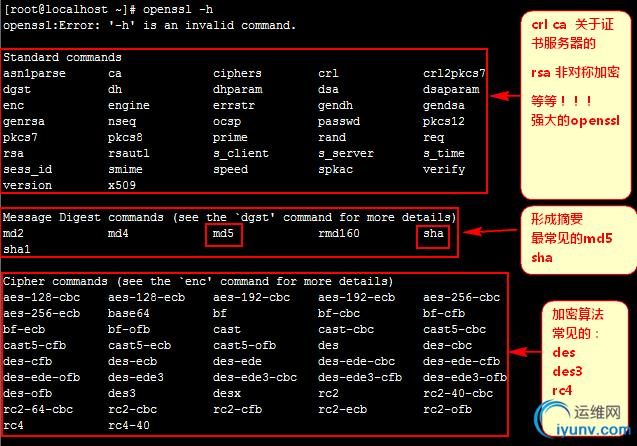Select the 'rc2-40-cbc' cipher text
Viewport: 637px width, 446px height.
[458, 393]
